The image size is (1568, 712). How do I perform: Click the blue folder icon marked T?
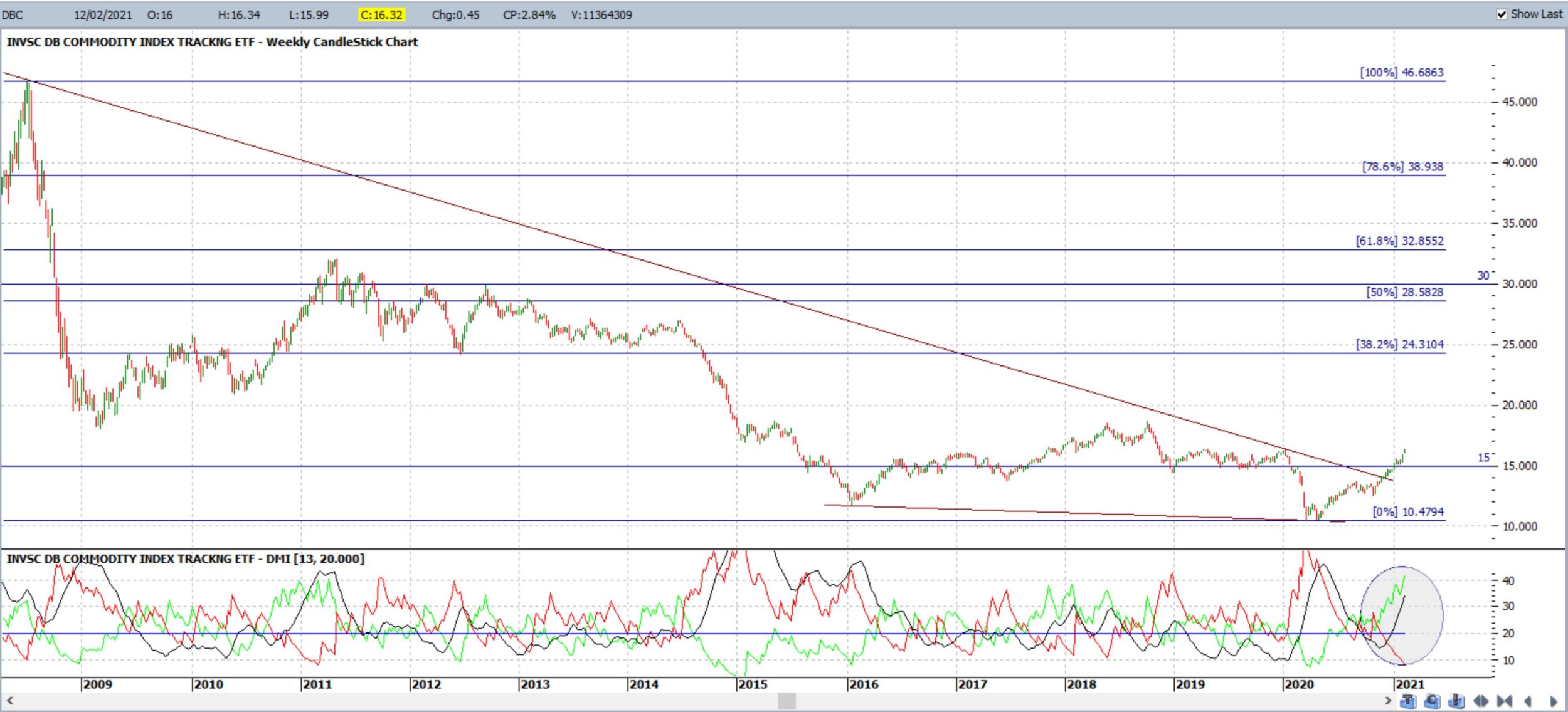1408,701
